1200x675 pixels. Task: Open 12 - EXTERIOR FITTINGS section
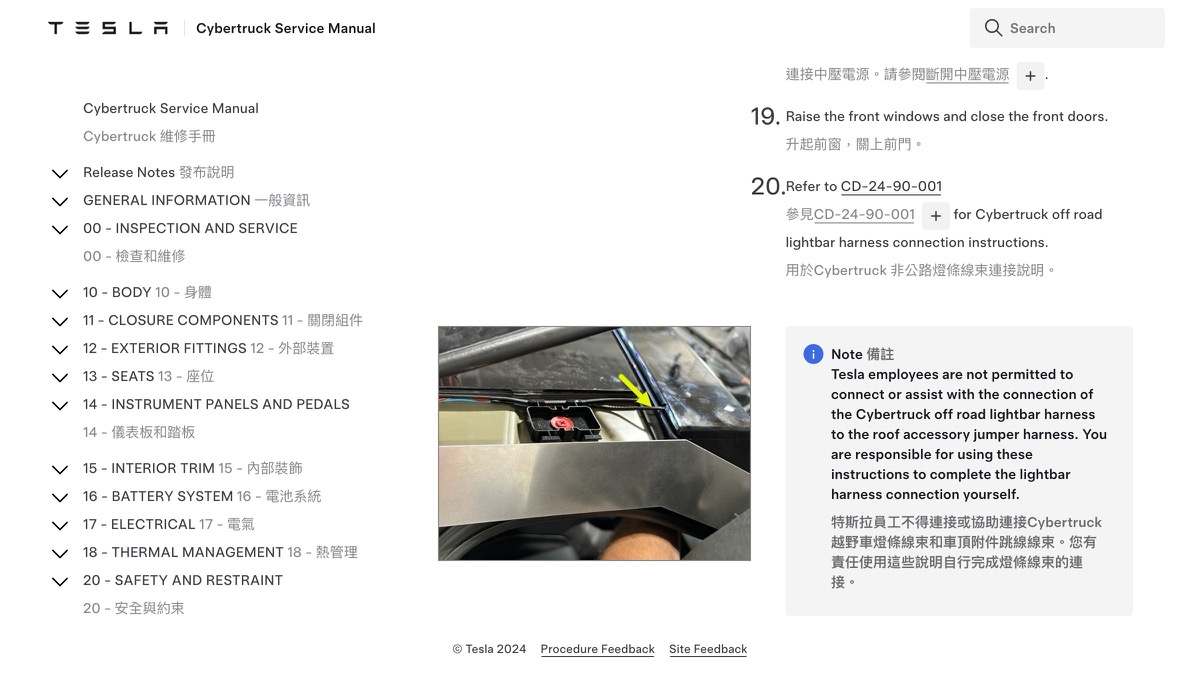pyautogui.click(x=208, y=348)
